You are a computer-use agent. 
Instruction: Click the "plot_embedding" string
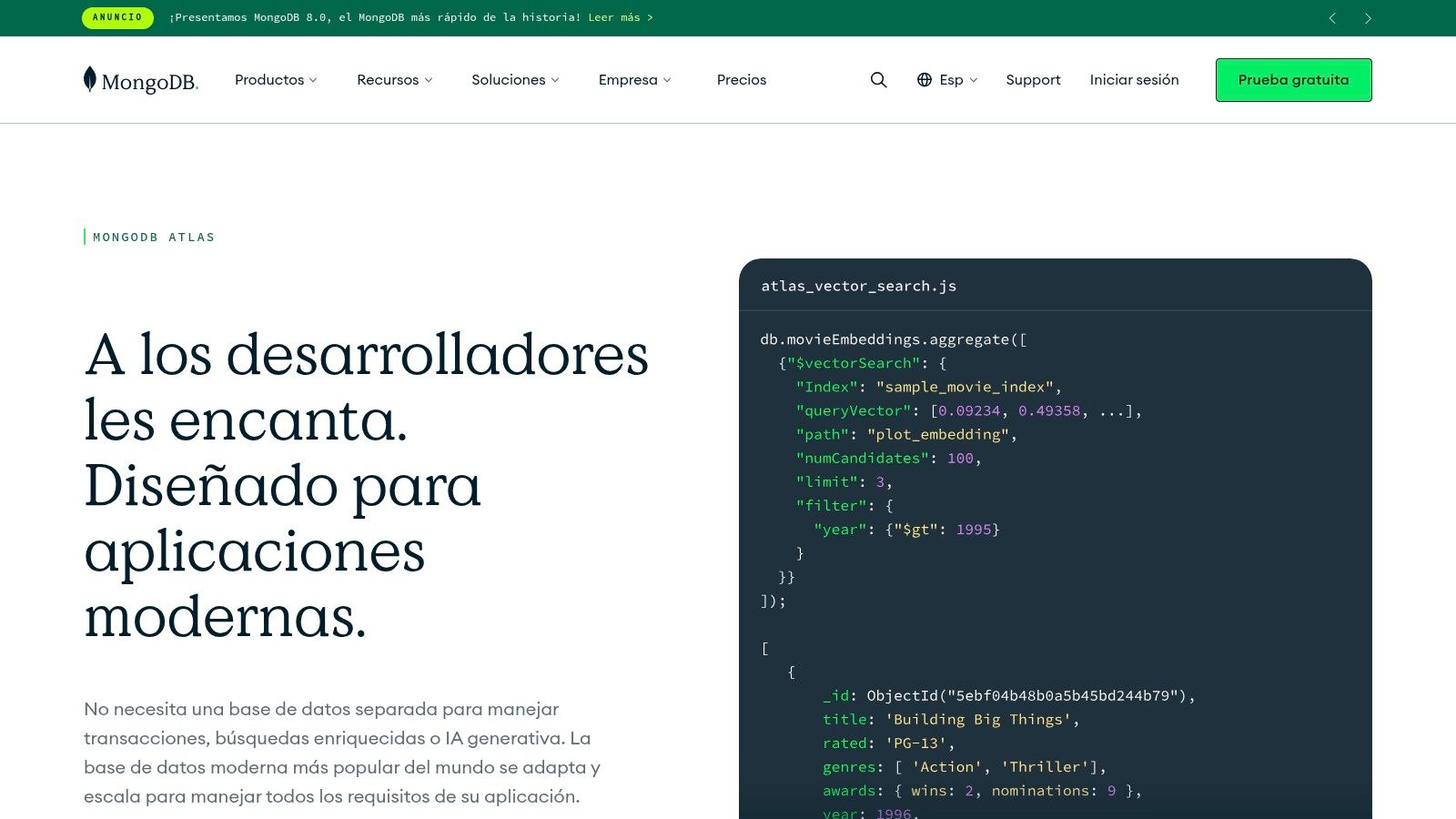point(938,434)
